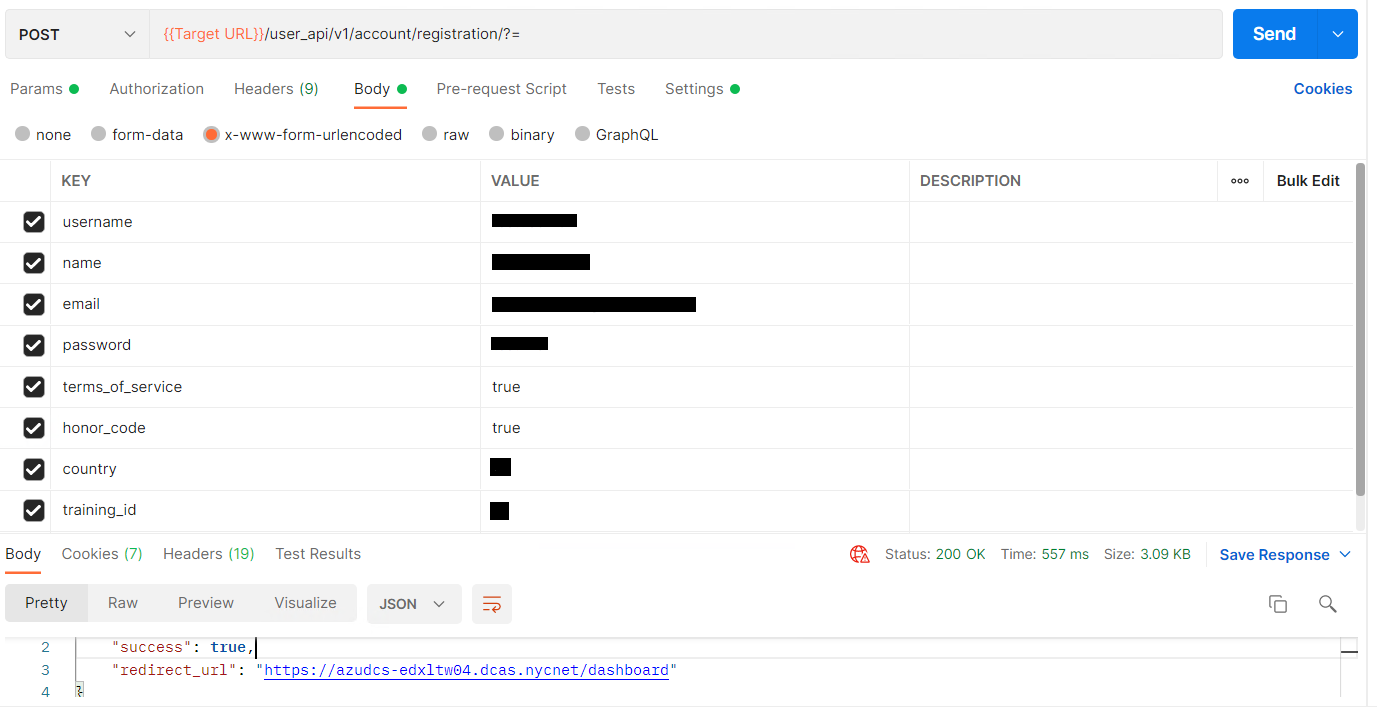
Task: Open the redirect_url dashboard link
Action: pyautogui.click(x=466, y=670)
